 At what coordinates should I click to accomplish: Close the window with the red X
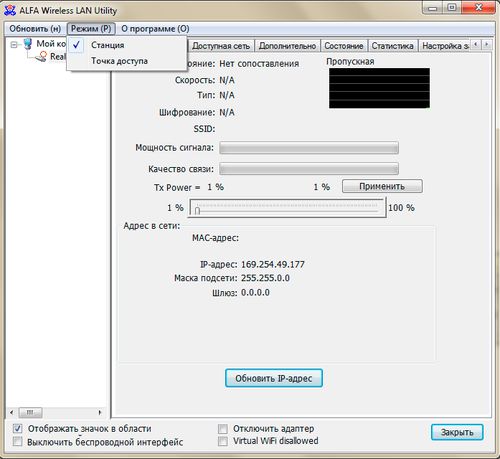point(479,8)
